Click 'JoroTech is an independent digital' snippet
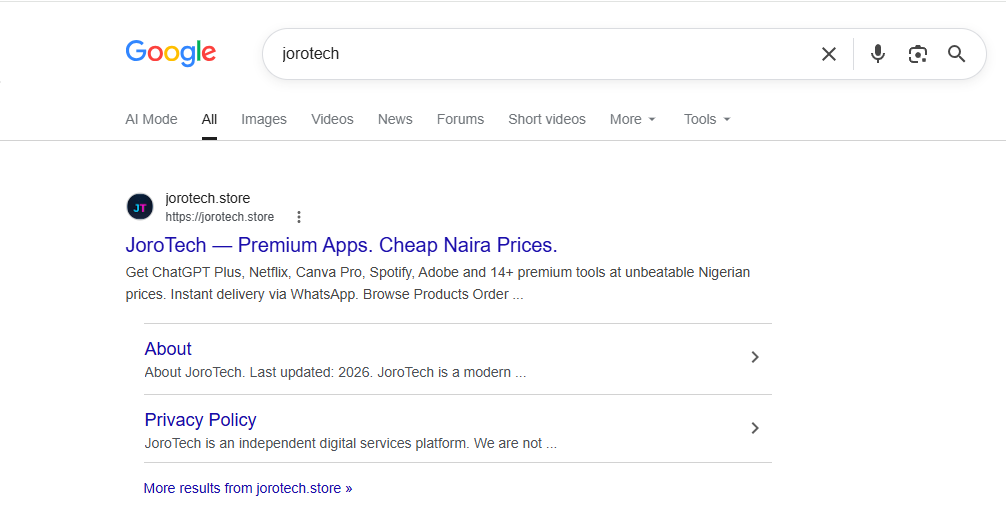1006x528 pixels. [350, 443]
